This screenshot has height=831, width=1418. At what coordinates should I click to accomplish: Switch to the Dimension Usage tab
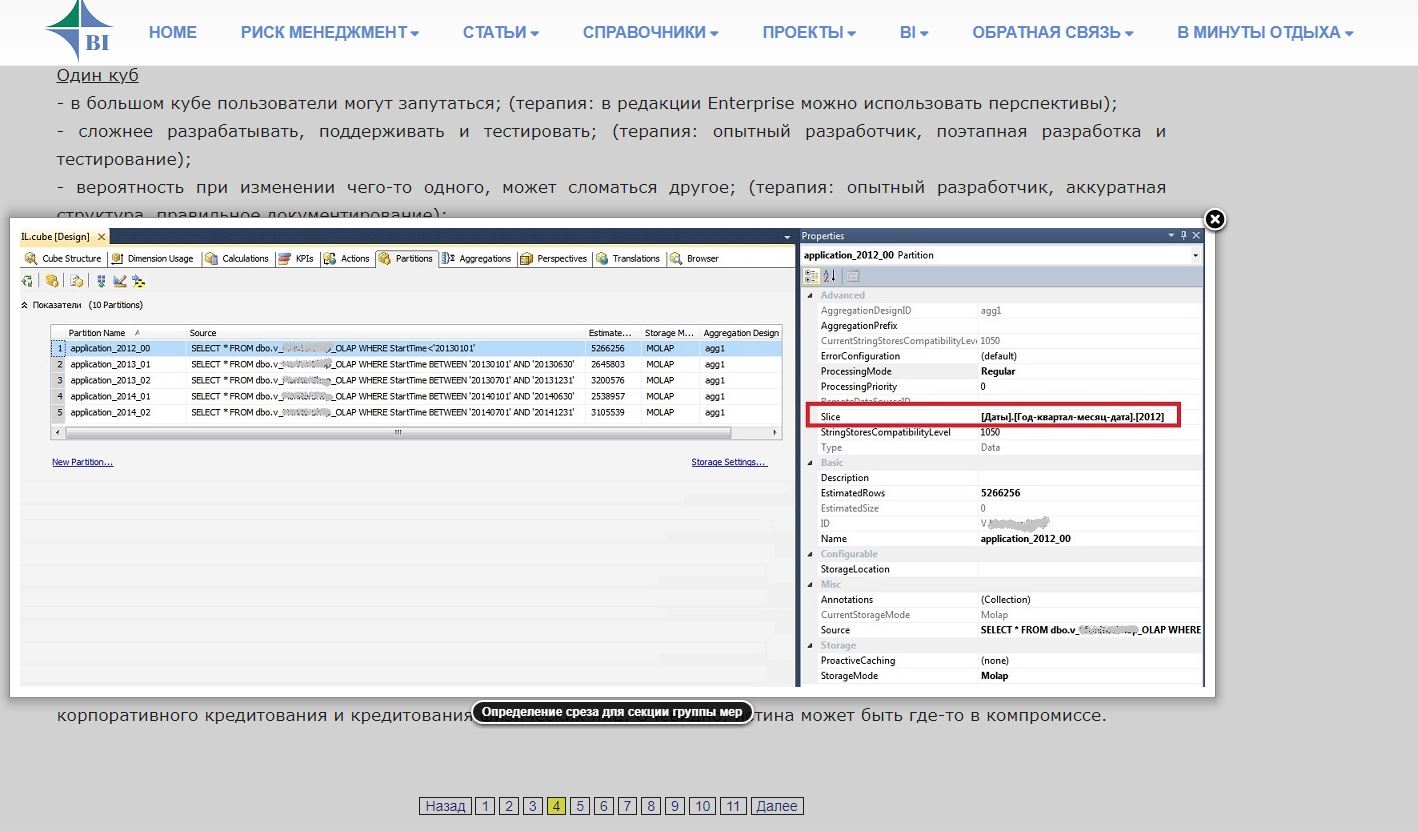[x=153, y=258]
